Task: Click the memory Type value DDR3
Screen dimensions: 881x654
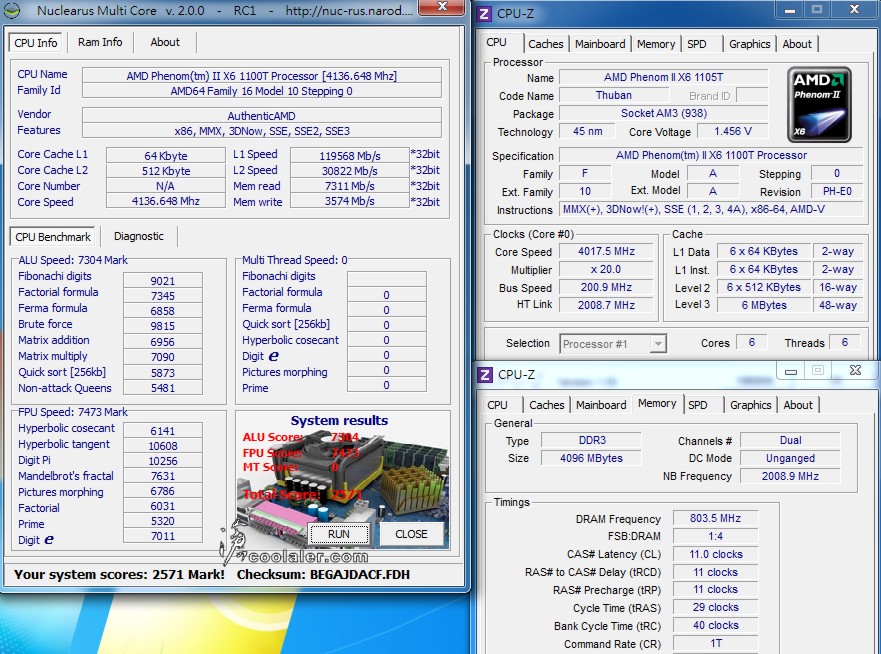Action: (592, 440)
